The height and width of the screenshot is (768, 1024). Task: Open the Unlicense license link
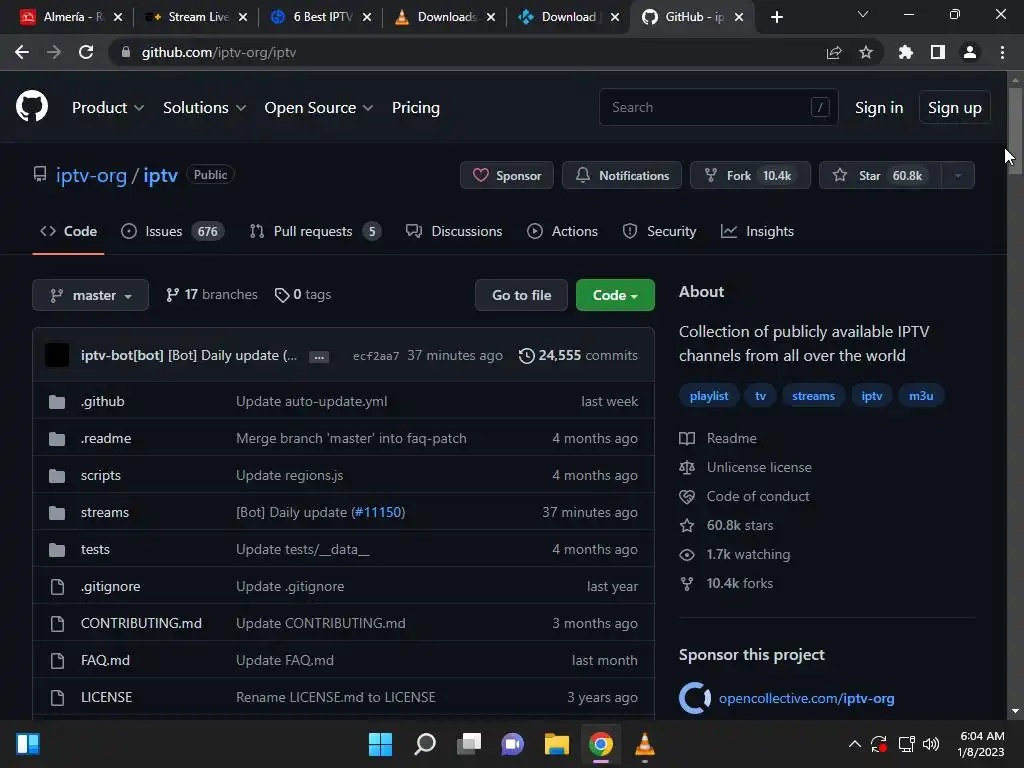[759, 468]
